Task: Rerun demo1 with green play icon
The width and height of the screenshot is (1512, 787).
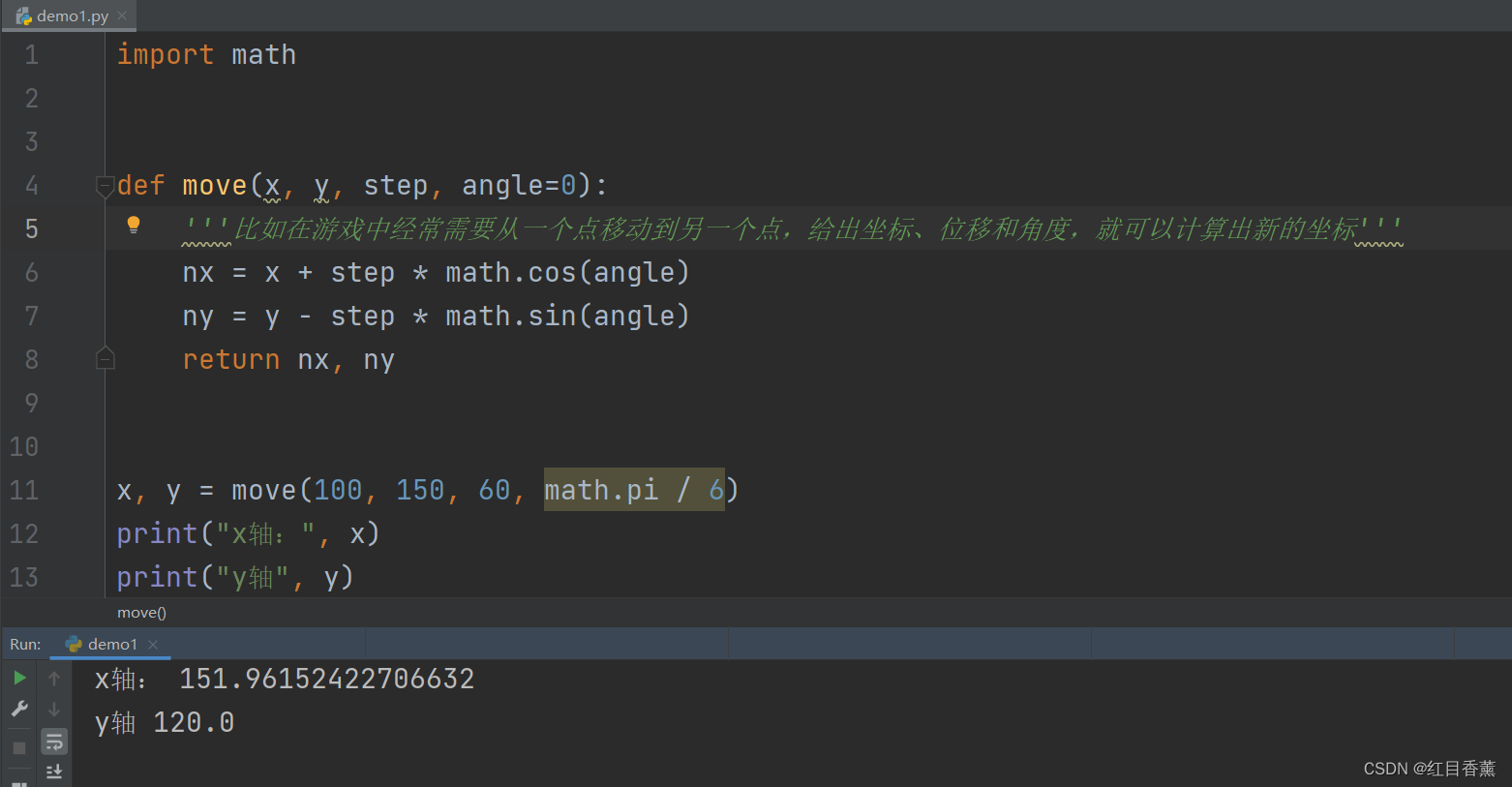Action: pyautogui.click(x=19, y=678)
